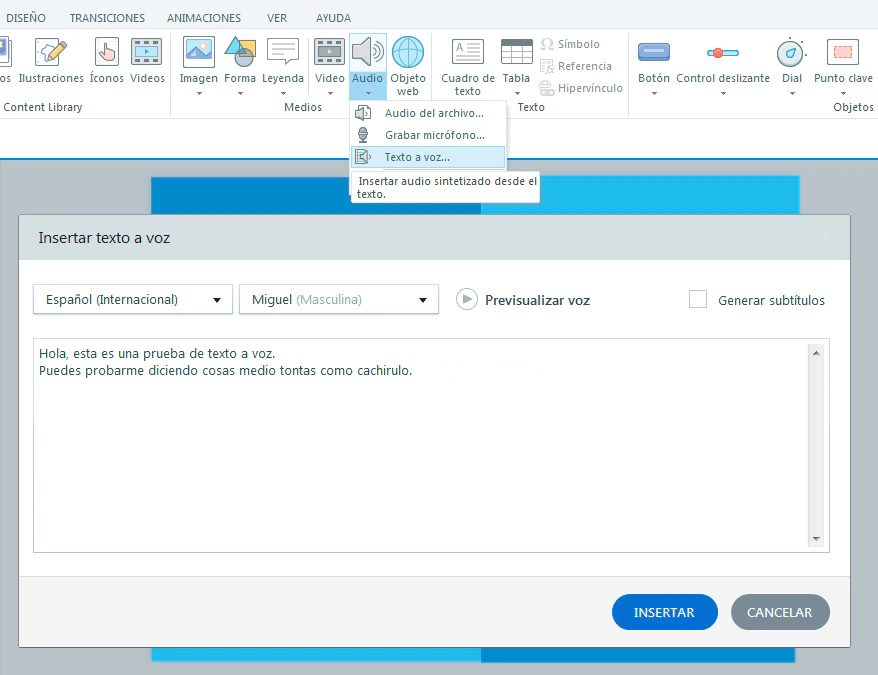
Task: Expand the Leyenda dropdown arrow
Action: (283, 94)
